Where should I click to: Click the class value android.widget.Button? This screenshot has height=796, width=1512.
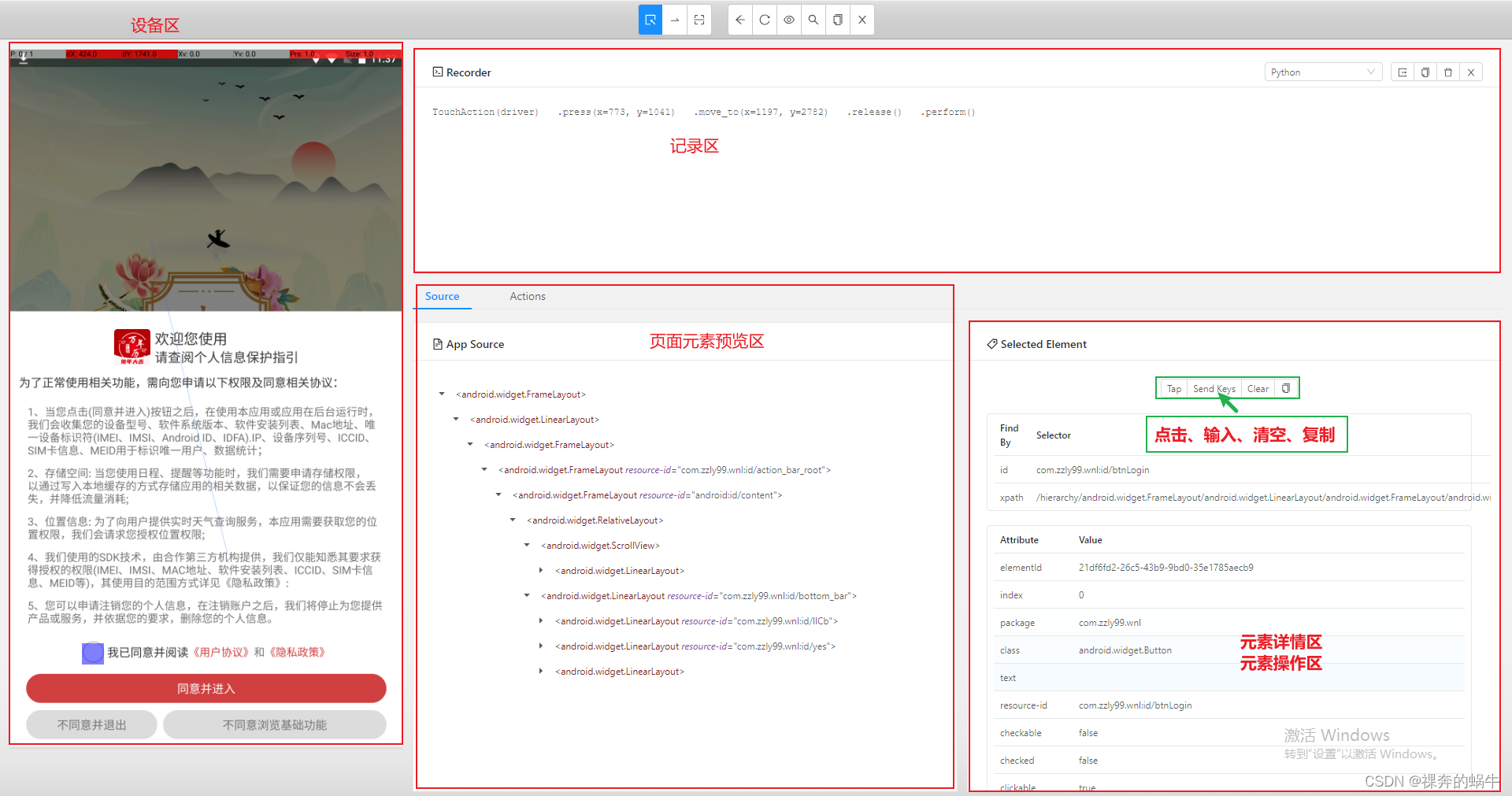(x=1125, y=650)
